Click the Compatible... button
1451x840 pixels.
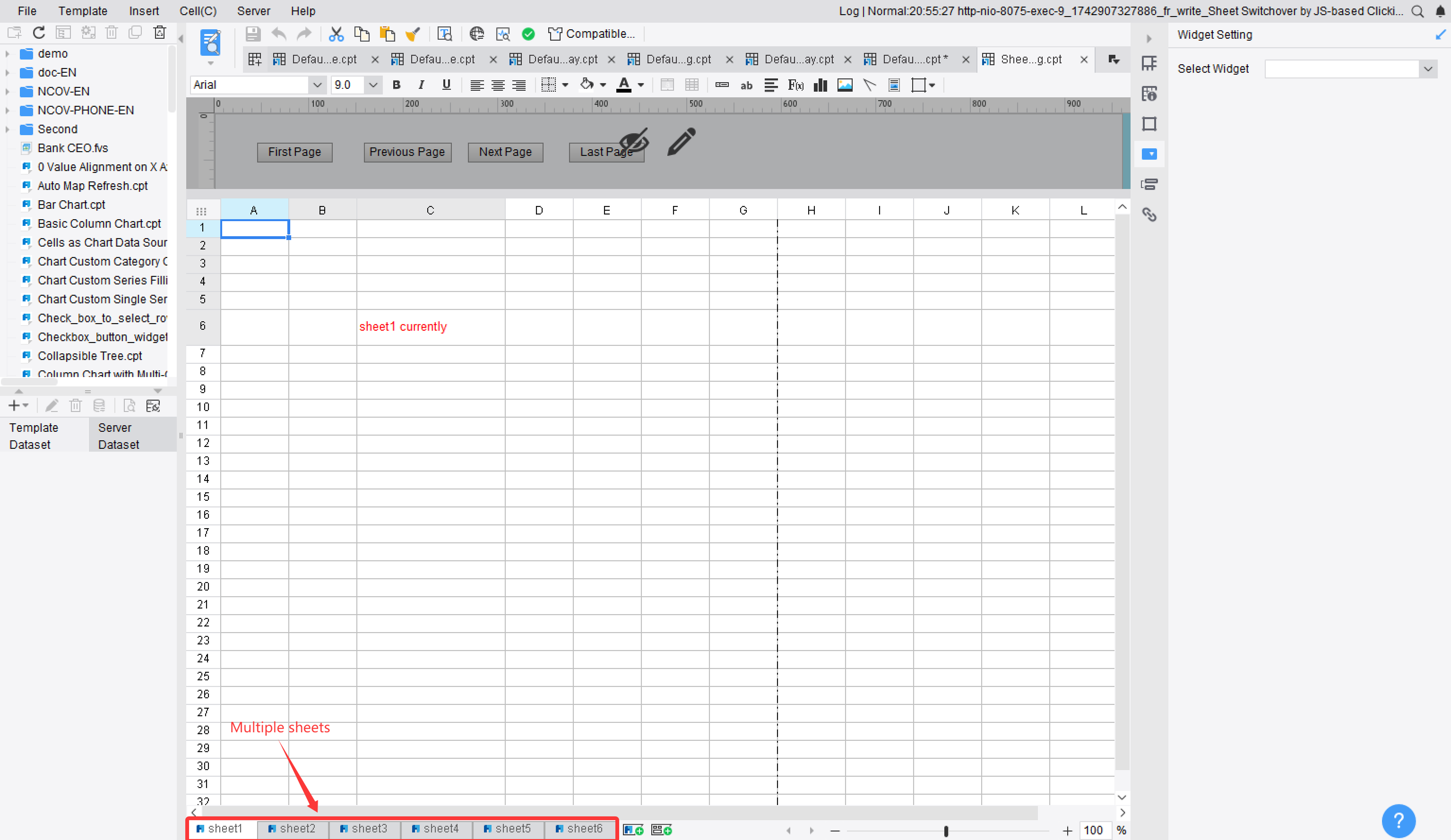coord(591,34)
